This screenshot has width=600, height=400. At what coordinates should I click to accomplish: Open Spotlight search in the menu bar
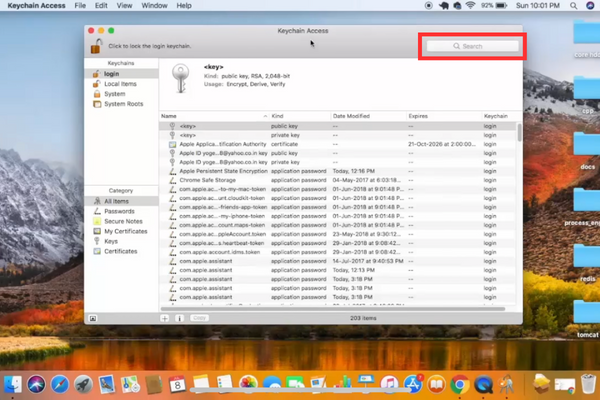[573, 5]
